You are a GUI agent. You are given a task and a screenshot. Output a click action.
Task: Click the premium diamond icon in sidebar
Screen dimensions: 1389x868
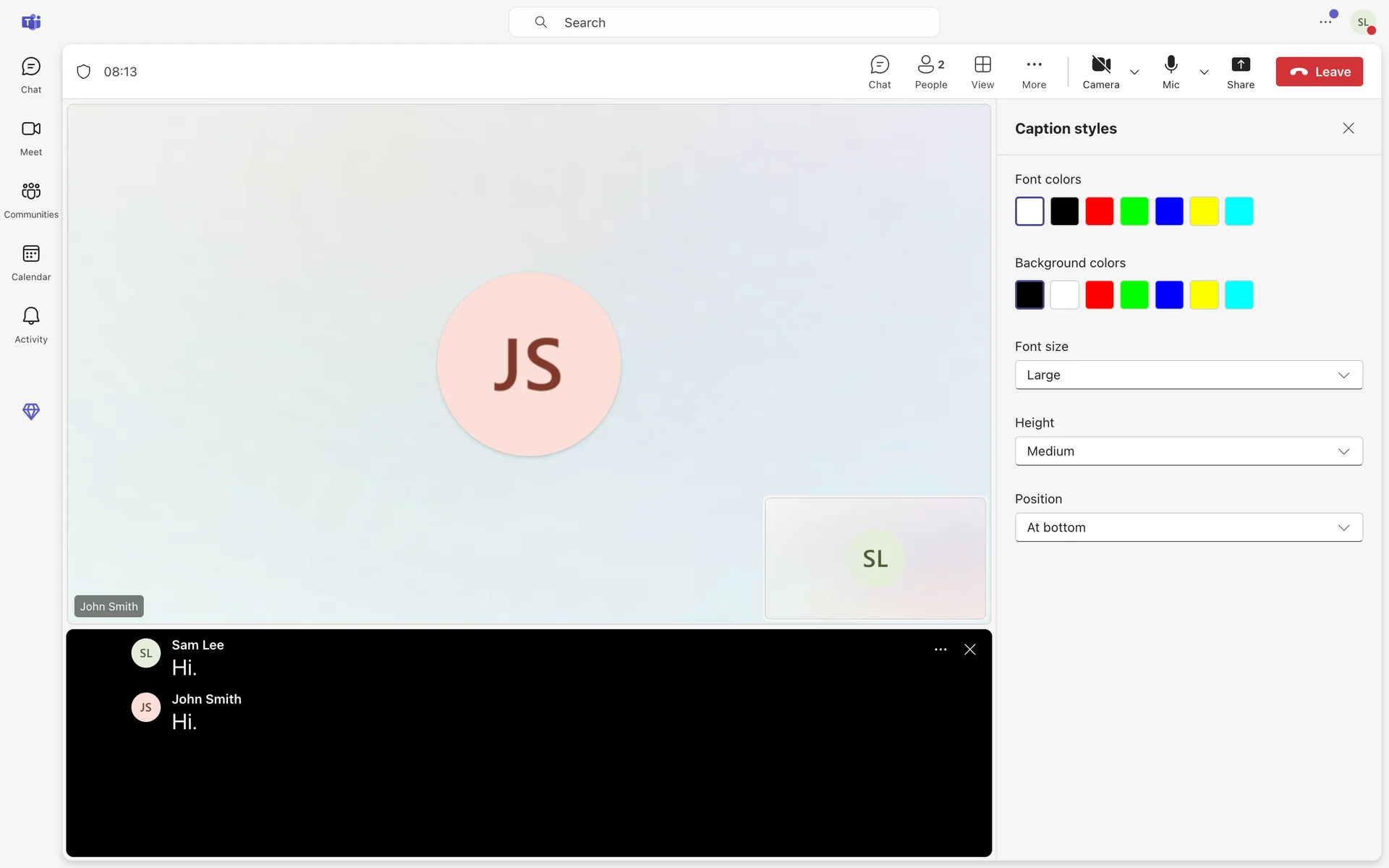[30, 411]
